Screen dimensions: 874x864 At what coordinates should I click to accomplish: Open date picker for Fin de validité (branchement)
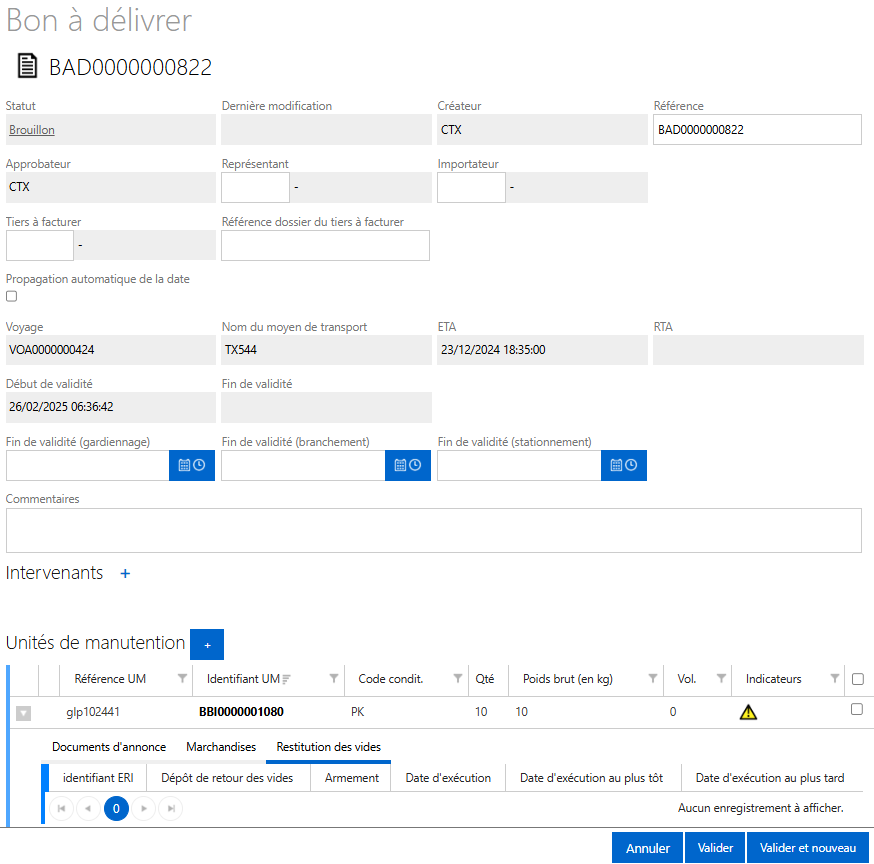(x=408, y=465)
